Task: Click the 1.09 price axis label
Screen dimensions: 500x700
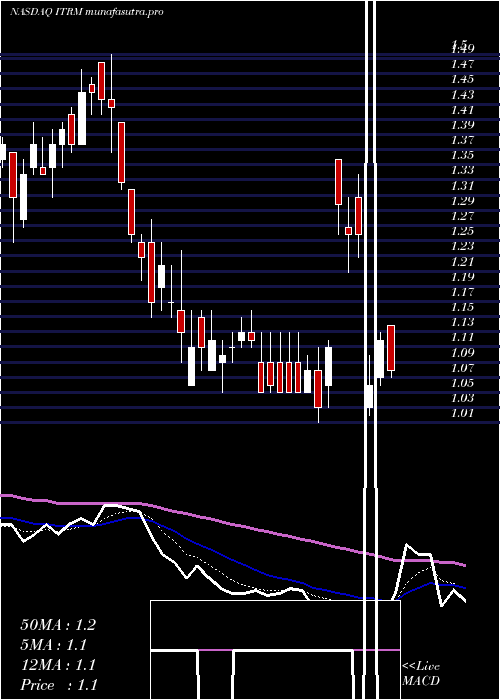Action: [462, 353]
